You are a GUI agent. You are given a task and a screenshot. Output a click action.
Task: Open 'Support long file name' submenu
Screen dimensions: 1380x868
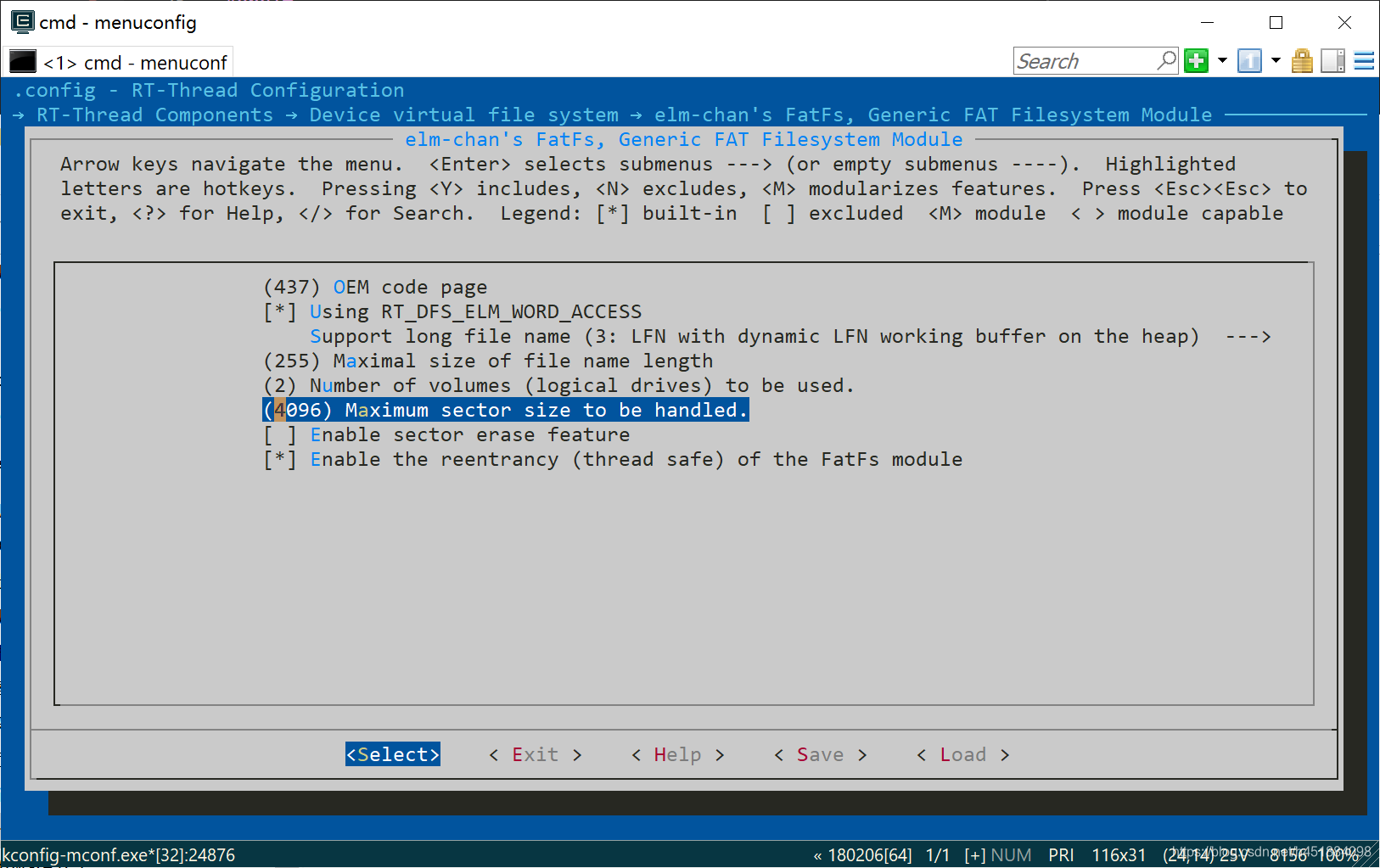tap(790, 336)
